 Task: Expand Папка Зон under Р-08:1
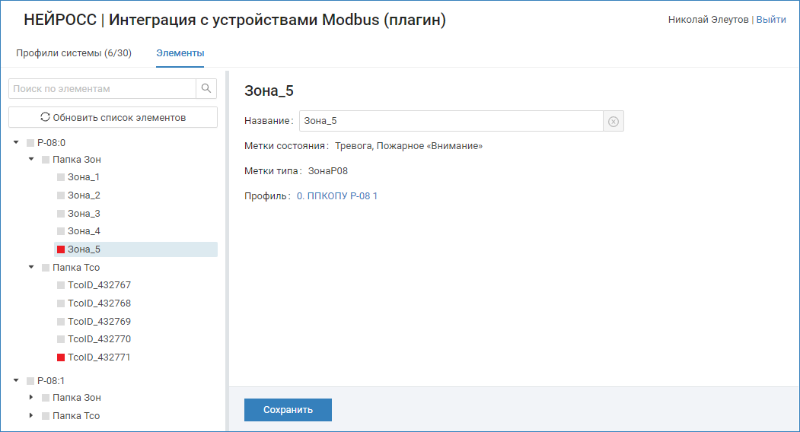click(31, 397)
